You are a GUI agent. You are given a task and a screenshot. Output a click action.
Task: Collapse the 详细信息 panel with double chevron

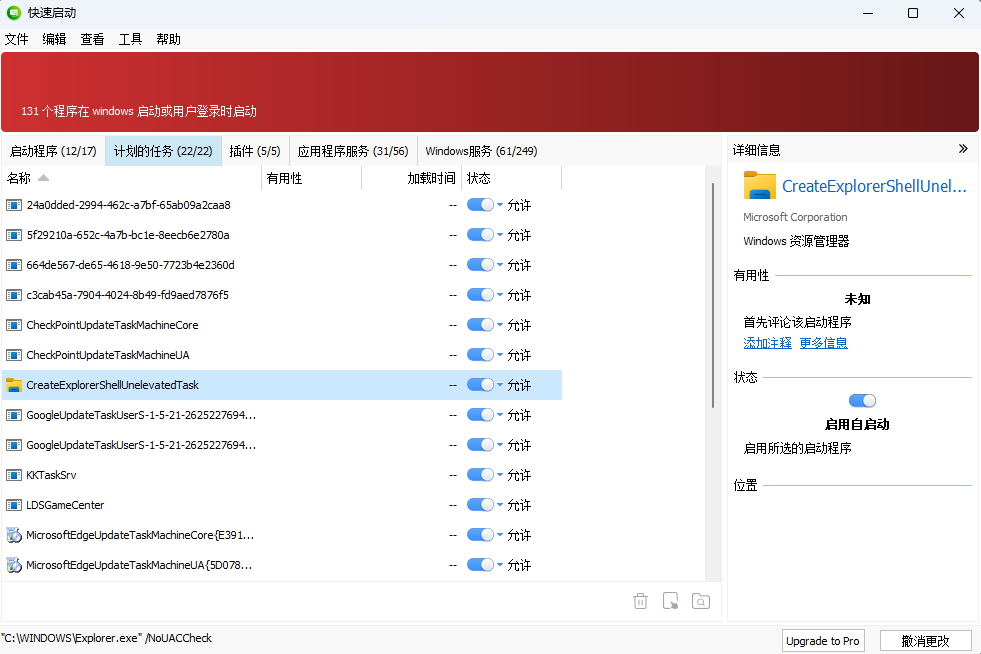point(963,149)
